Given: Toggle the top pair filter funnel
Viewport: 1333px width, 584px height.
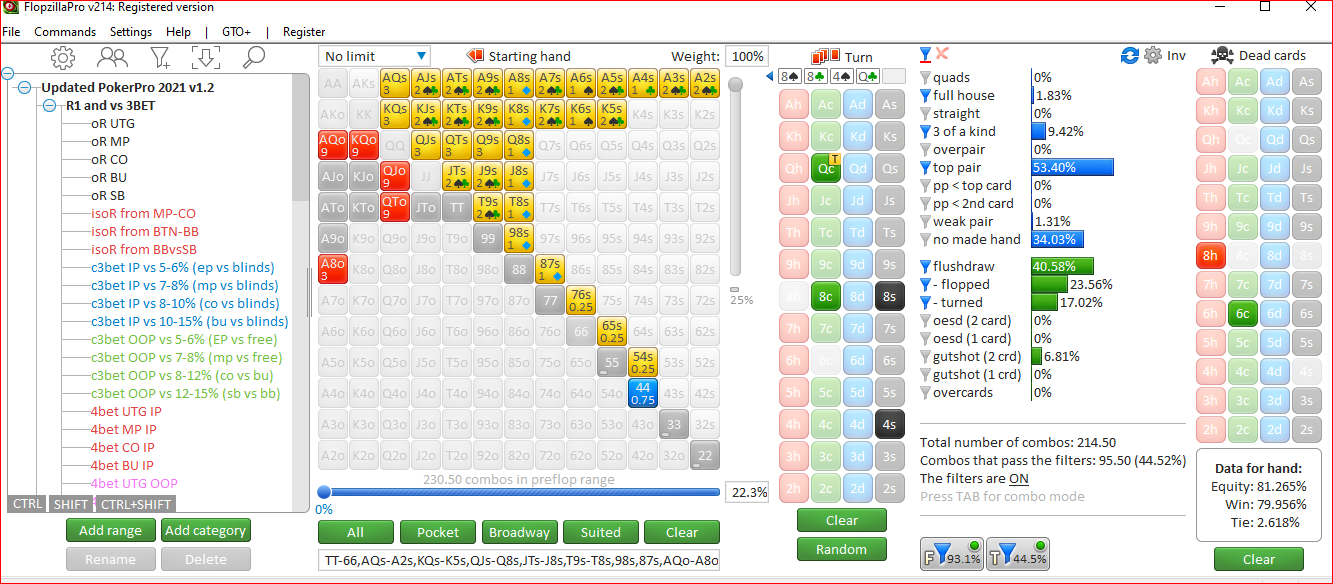Looking at the screenshot, I should click(925, 168).
